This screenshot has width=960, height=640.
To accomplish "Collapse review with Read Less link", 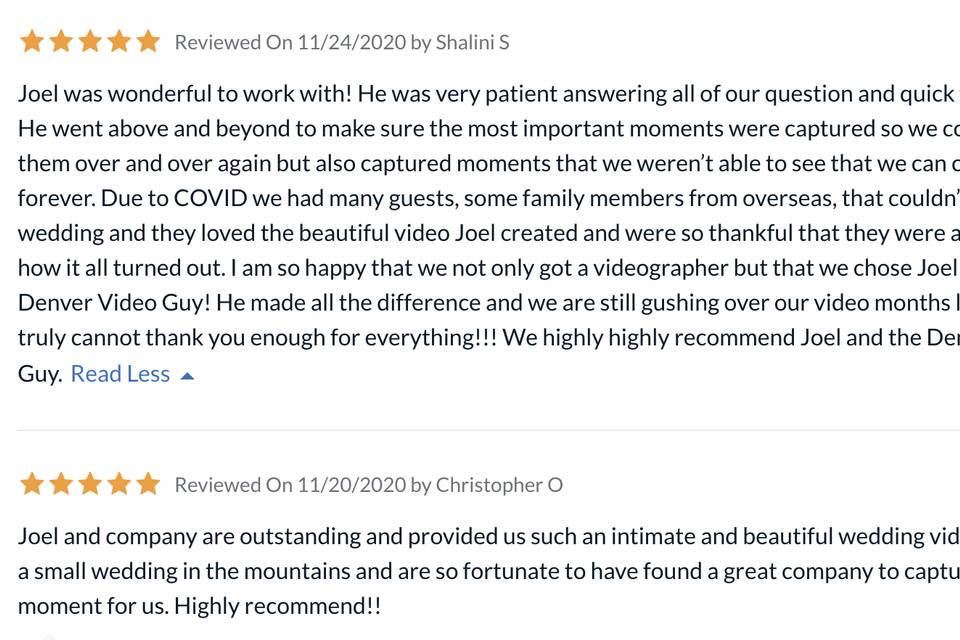I will coord(120,374).
